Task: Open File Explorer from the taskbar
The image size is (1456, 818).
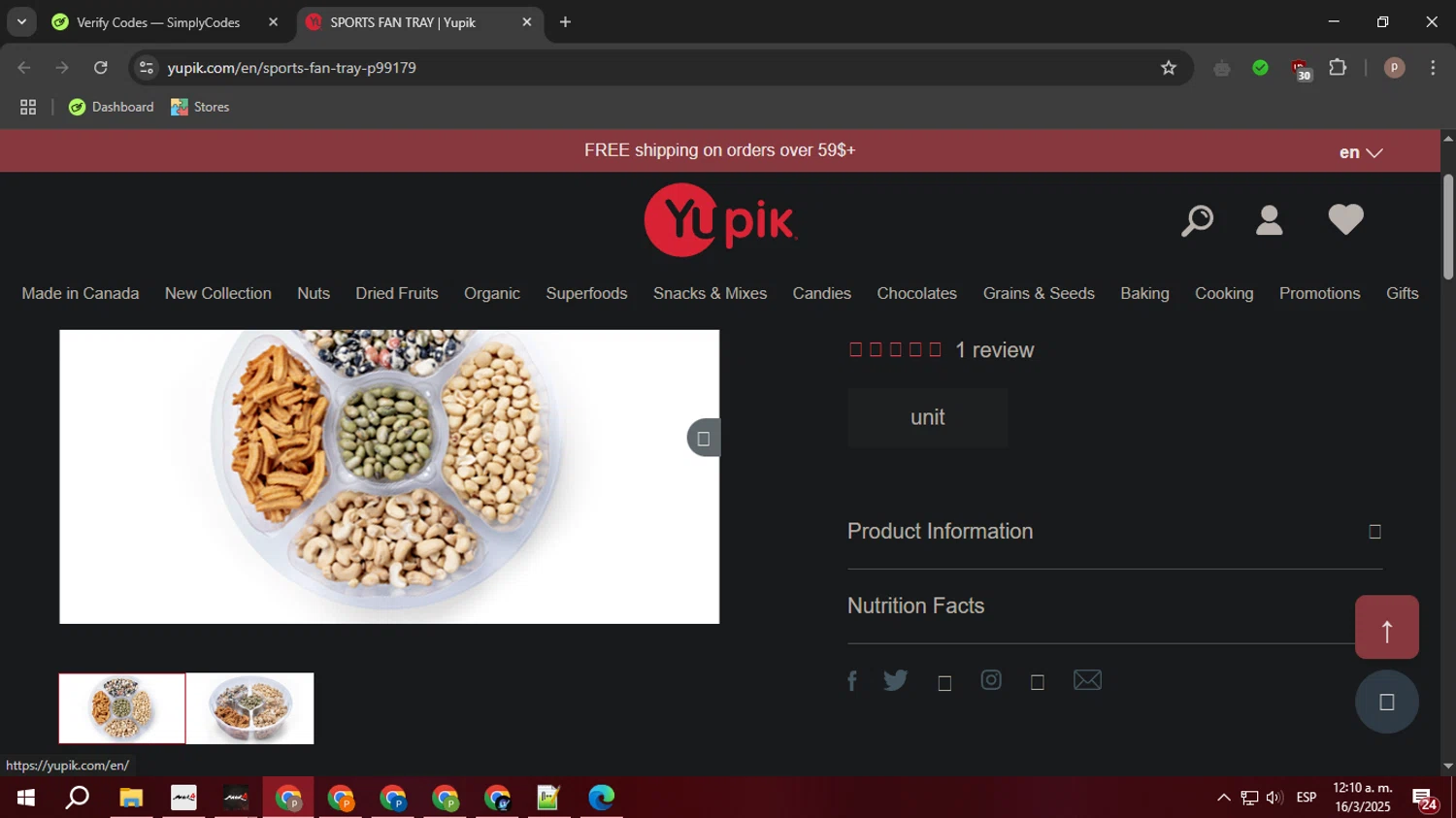Action: [x=131, y=798]
